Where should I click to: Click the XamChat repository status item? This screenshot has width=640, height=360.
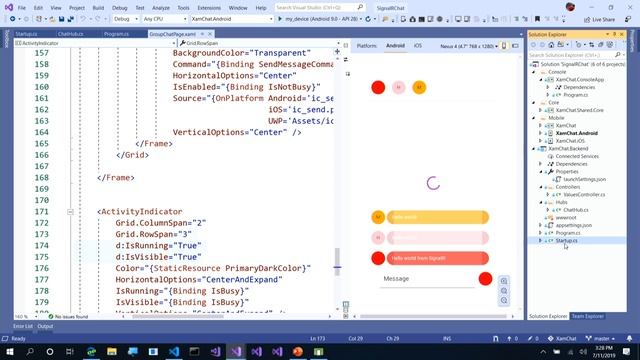(x=562, y=338)
